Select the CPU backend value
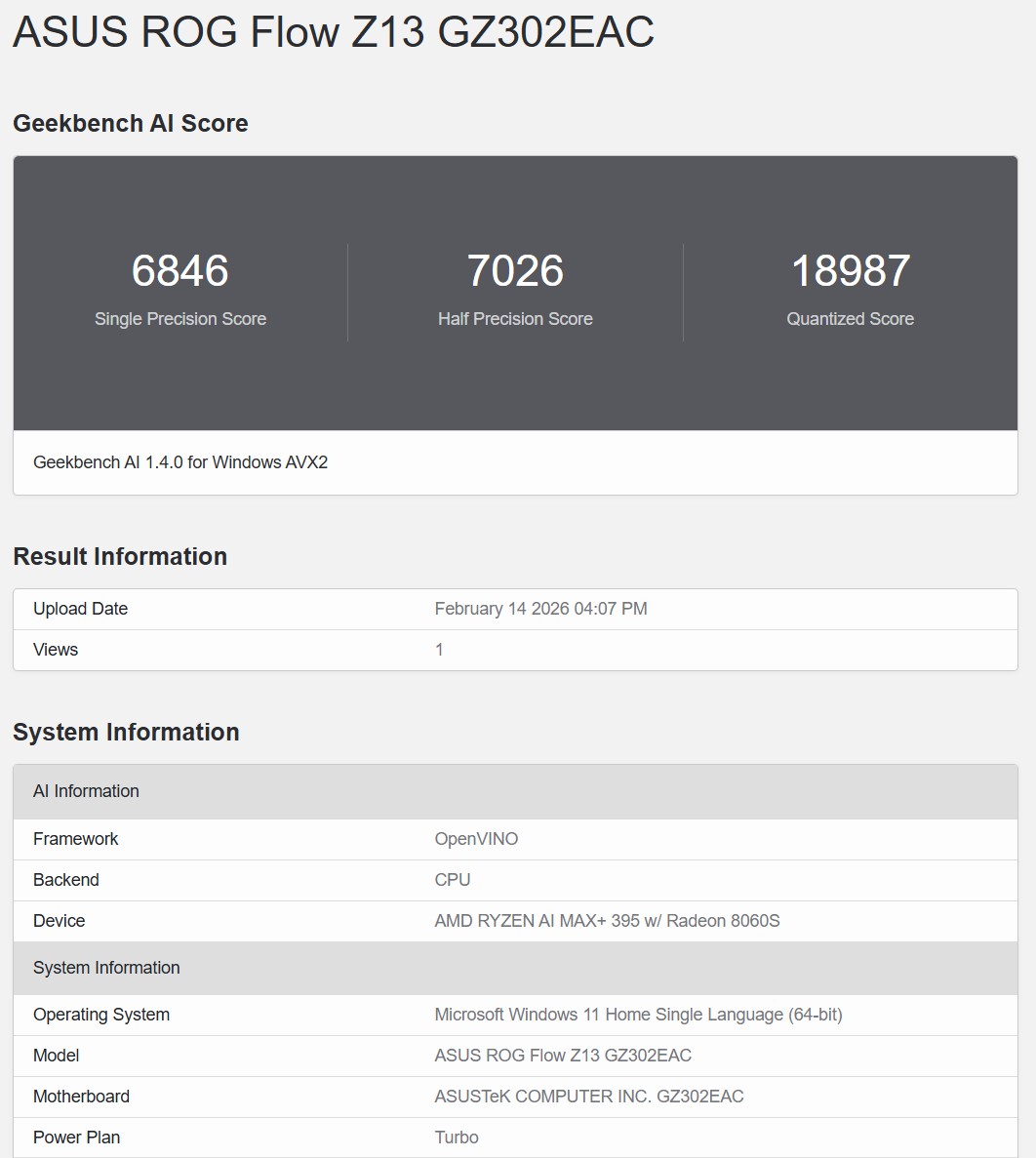This screenshot has width=1036, height=1158. [x=452, y=879]
